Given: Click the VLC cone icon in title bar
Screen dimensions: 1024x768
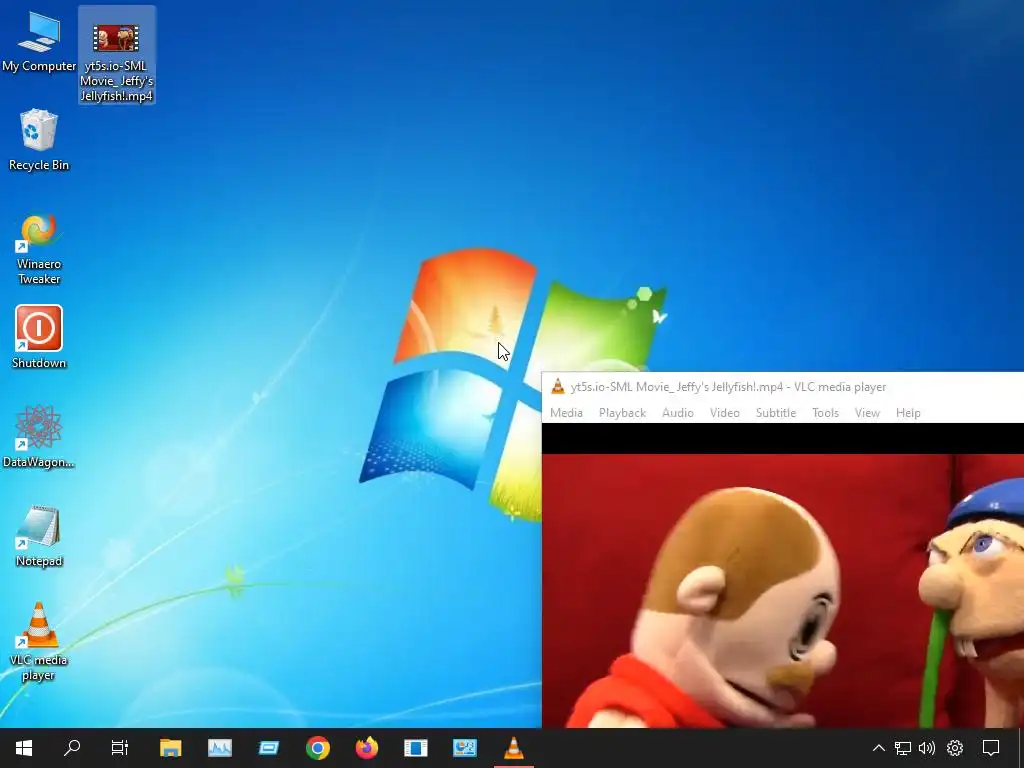Looking at the screenshot, I should (x=558, y=387).
